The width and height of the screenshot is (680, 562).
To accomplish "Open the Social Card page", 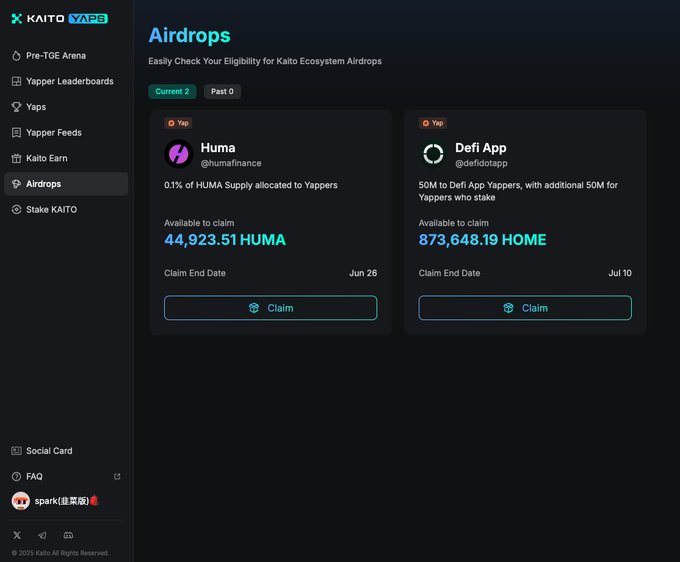I will coord(49,451).
